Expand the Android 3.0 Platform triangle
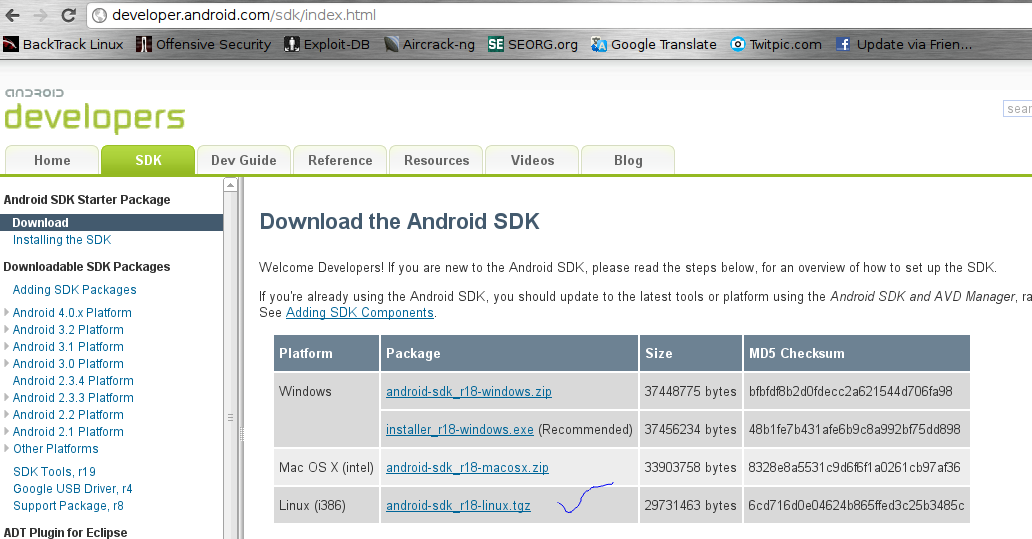The height and width of the screenshot is (539, 1032). click(7, 363)
